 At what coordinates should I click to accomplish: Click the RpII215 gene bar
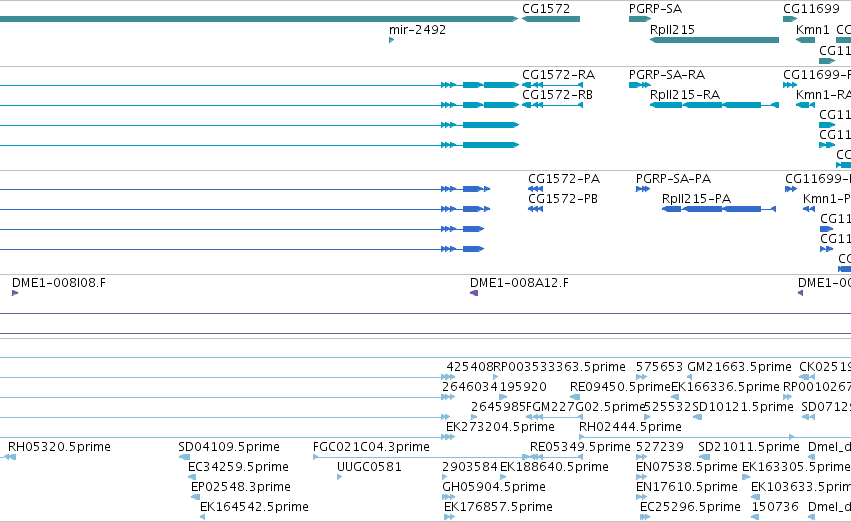(714, 40)
